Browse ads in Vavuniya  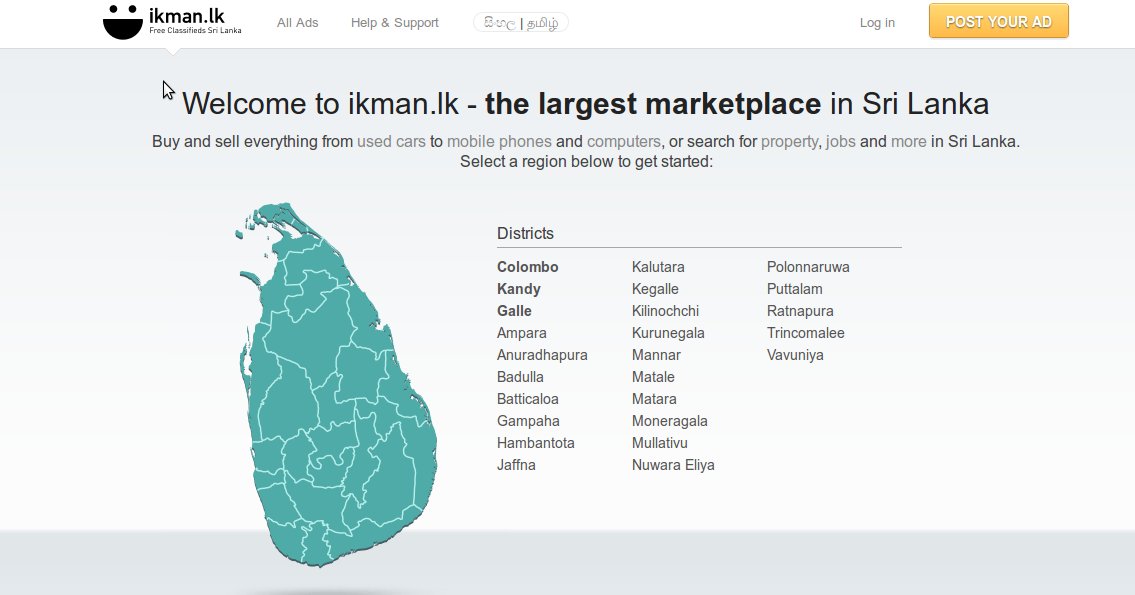pos(796,355)
